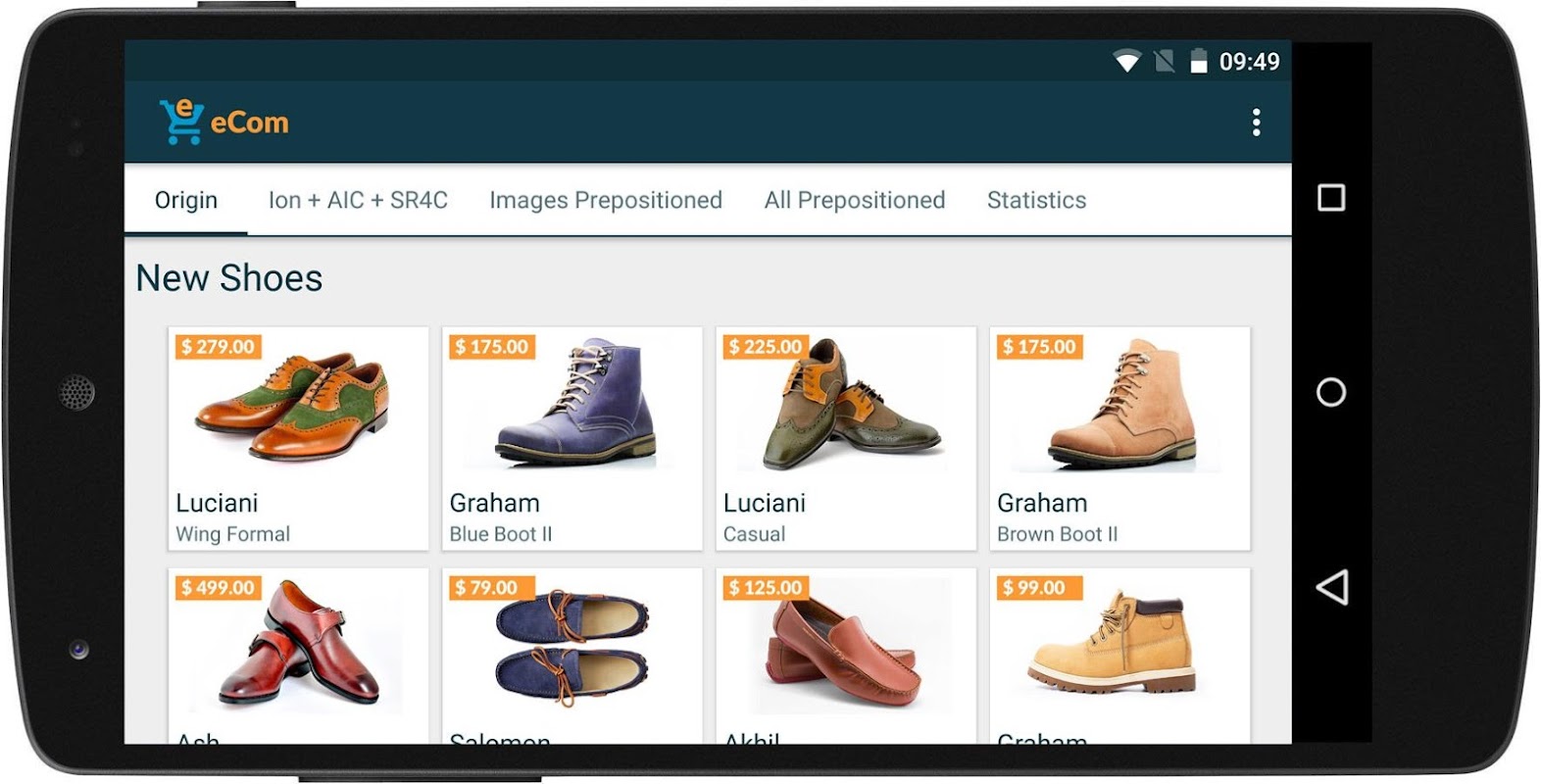Tap the $ 225.00 price tag
The image size is (1541, 784).
click(766, 347)
